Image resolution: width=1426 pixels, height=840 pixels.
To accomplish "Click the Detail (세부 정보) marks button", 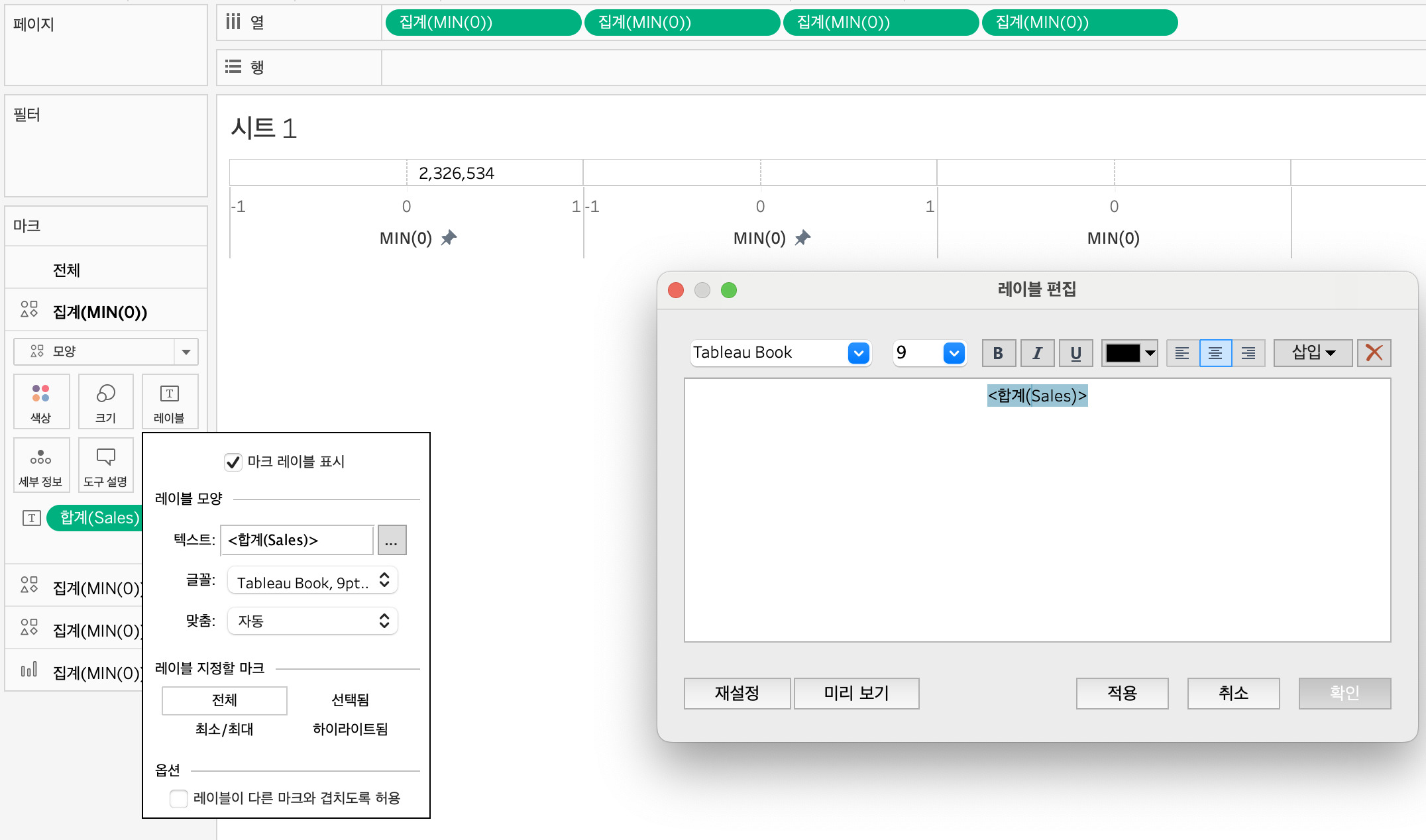I will (x=41, y=465).
